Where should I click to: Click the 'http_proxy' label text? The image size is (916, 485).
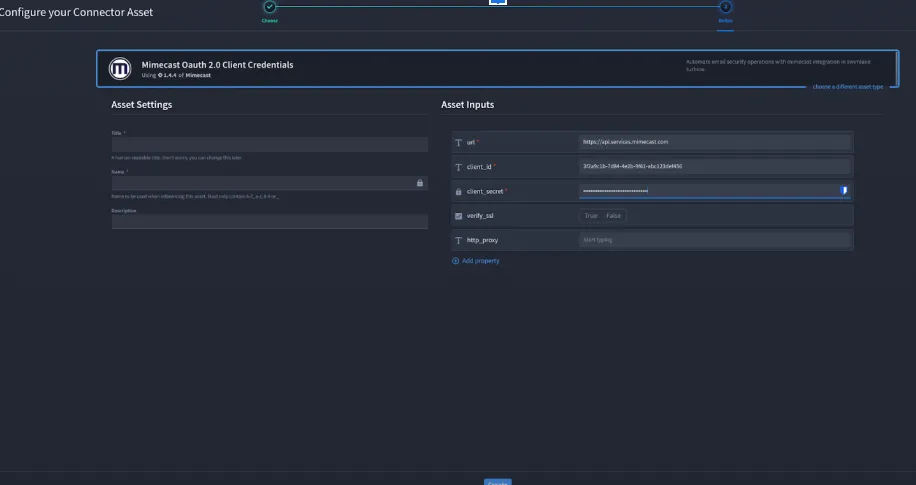point(482,240)
